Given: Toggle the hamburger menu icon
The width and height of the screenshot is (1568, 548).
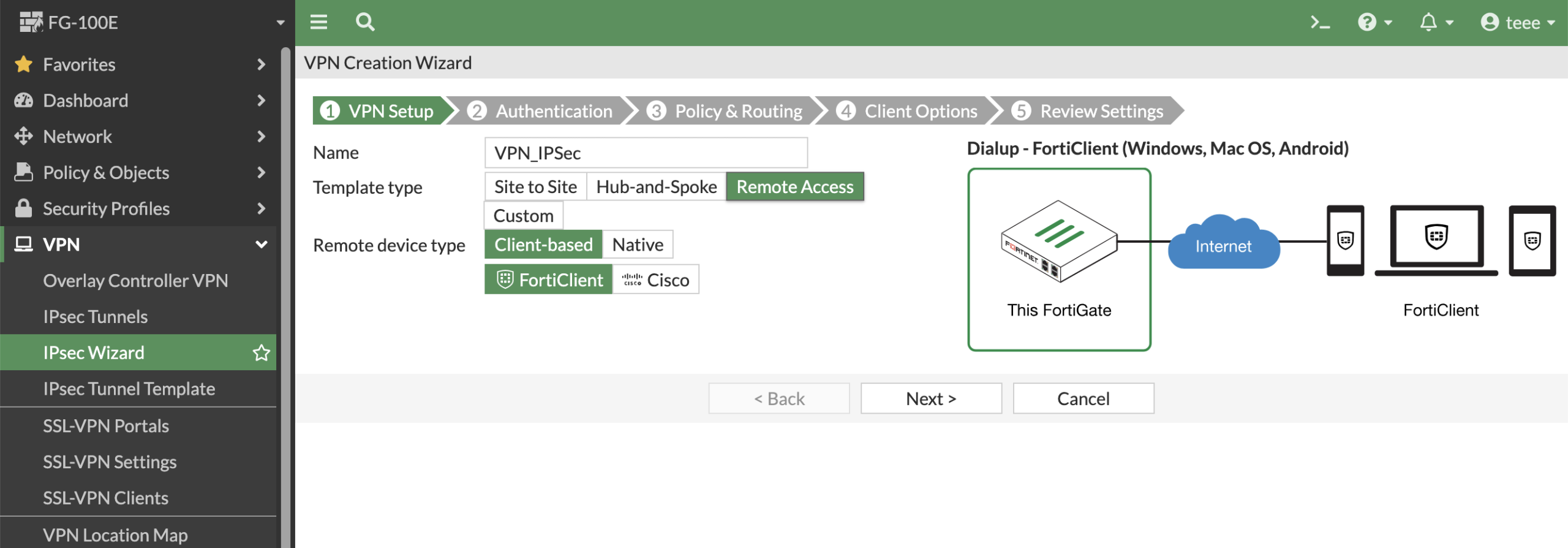Looking at the screenshot, I should coord(318,23).
